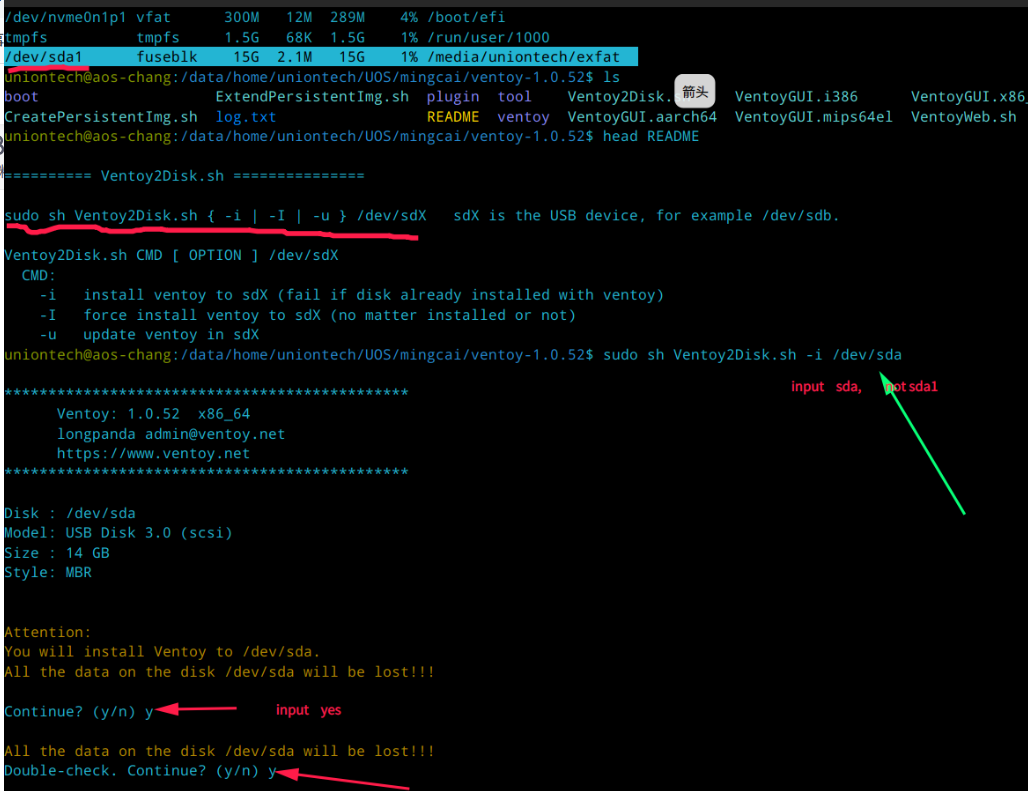The image size is (1028, 791).
Task: Click 'Disk : /dev/sda' line
Action: tap(70, 513)
